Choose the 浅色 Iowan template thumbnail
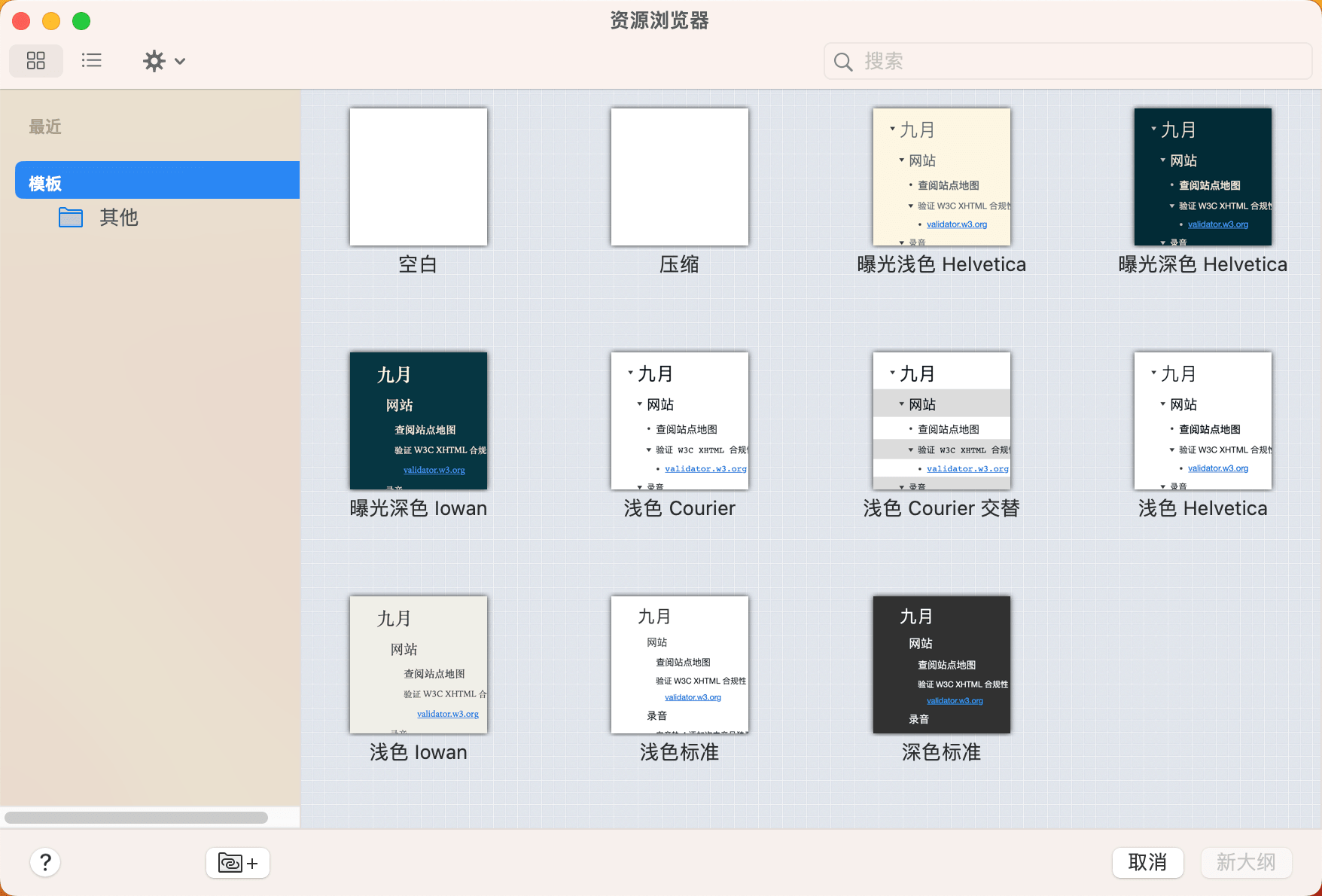This screenshot has height=896, width=1322. point(419,665)
